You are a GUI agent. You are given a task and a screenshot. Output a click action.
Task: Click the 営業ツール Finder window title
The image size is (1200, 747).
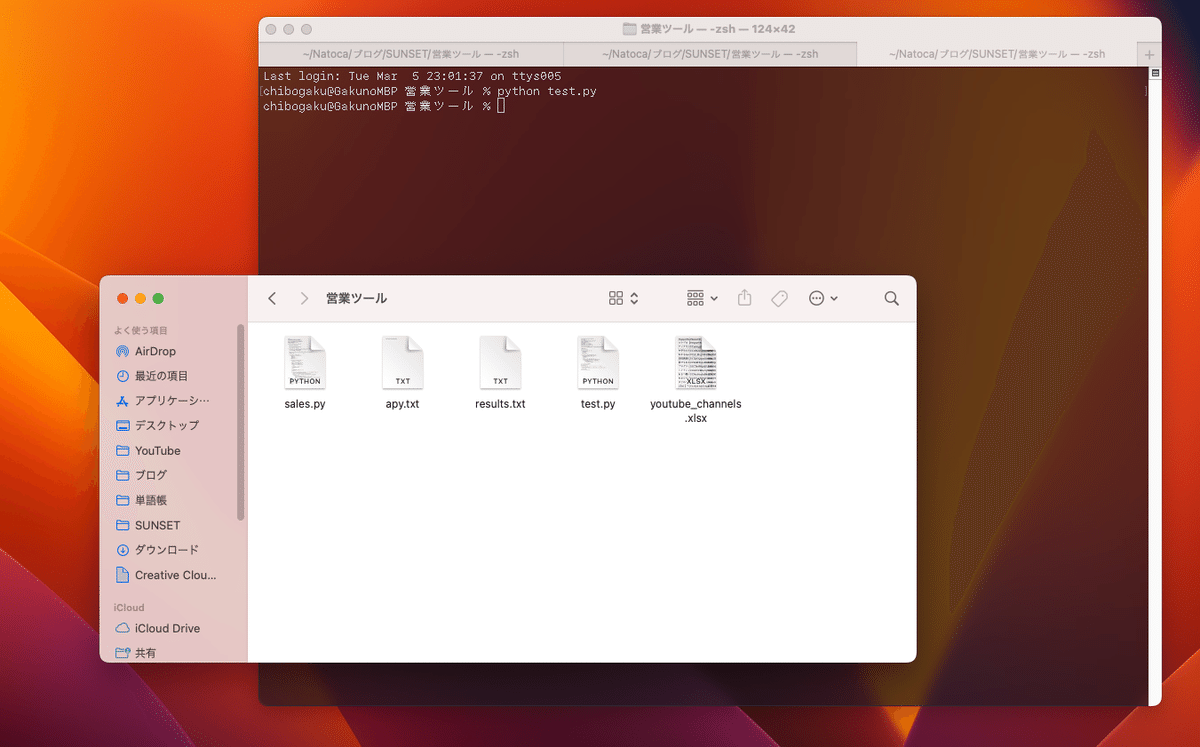[356, 298]
